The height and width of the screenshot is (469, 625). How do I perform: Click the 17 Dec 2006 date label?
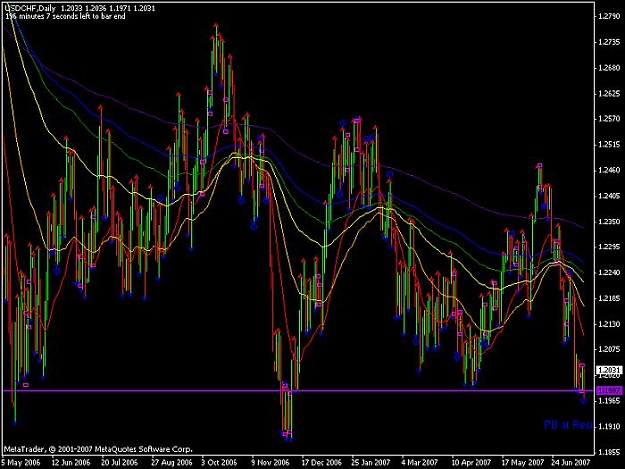[x=321, y=463]
